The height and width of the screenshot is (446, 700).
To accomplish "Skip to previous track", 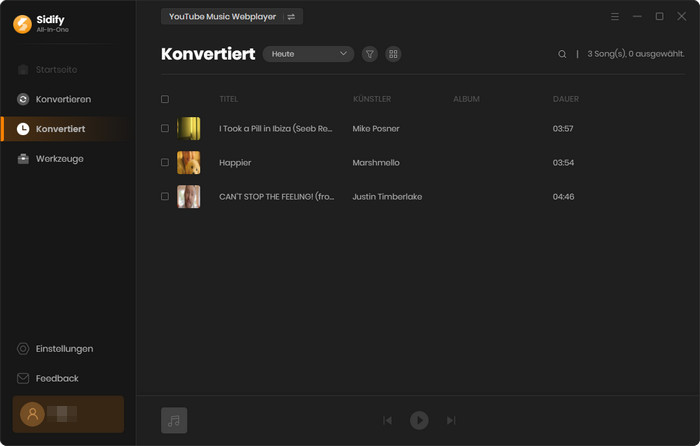I will click(388, 420).
